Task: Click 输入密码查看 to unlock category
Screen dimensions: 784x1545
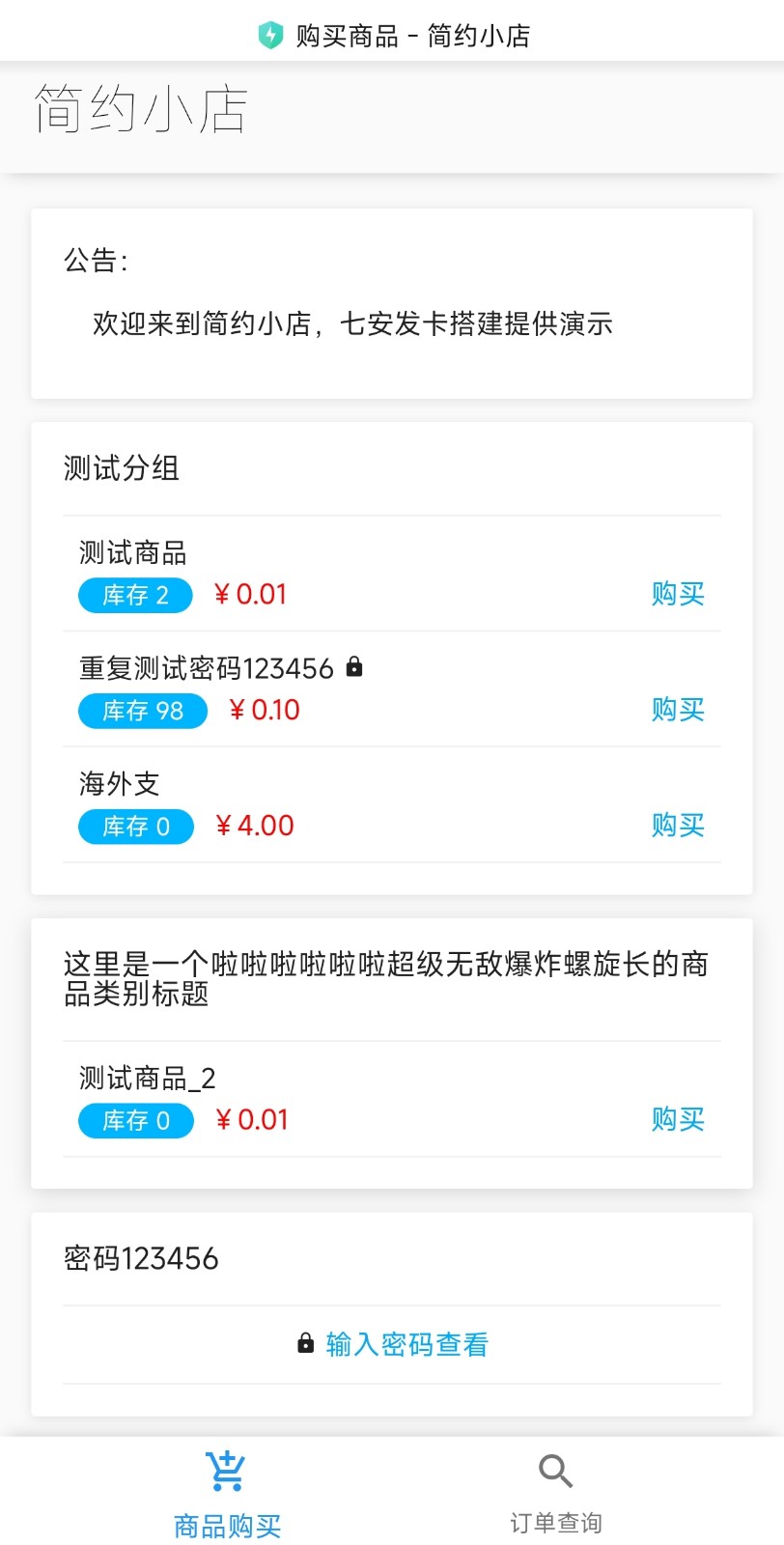Action: (406, 1344)
